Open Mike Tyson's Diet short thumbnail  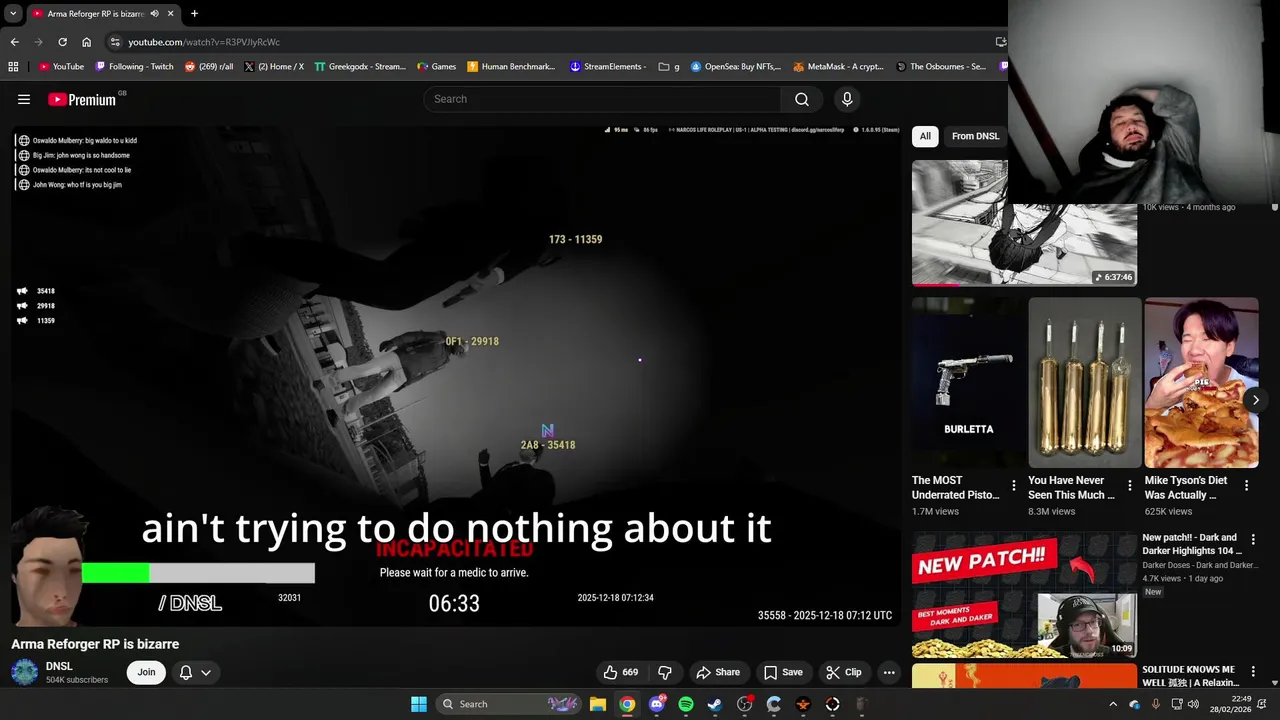click(1201, 382)
